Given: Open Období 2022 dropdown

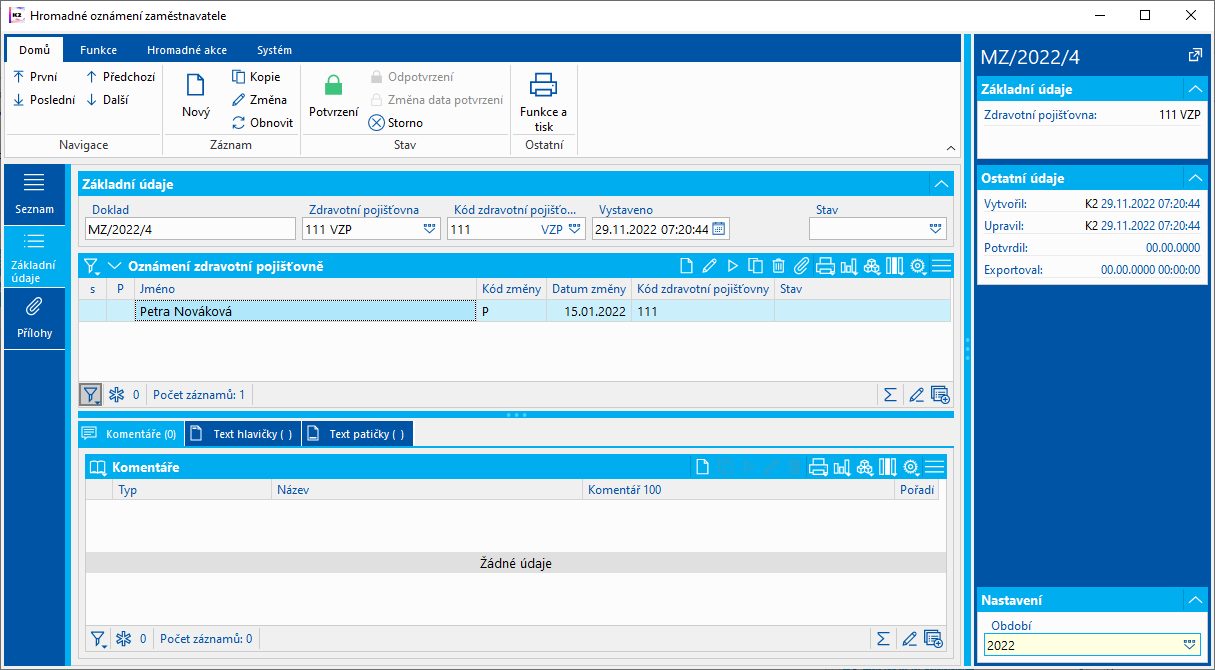Looking at the screenshot, I should pyautogui.click(x=1190, y=645).
